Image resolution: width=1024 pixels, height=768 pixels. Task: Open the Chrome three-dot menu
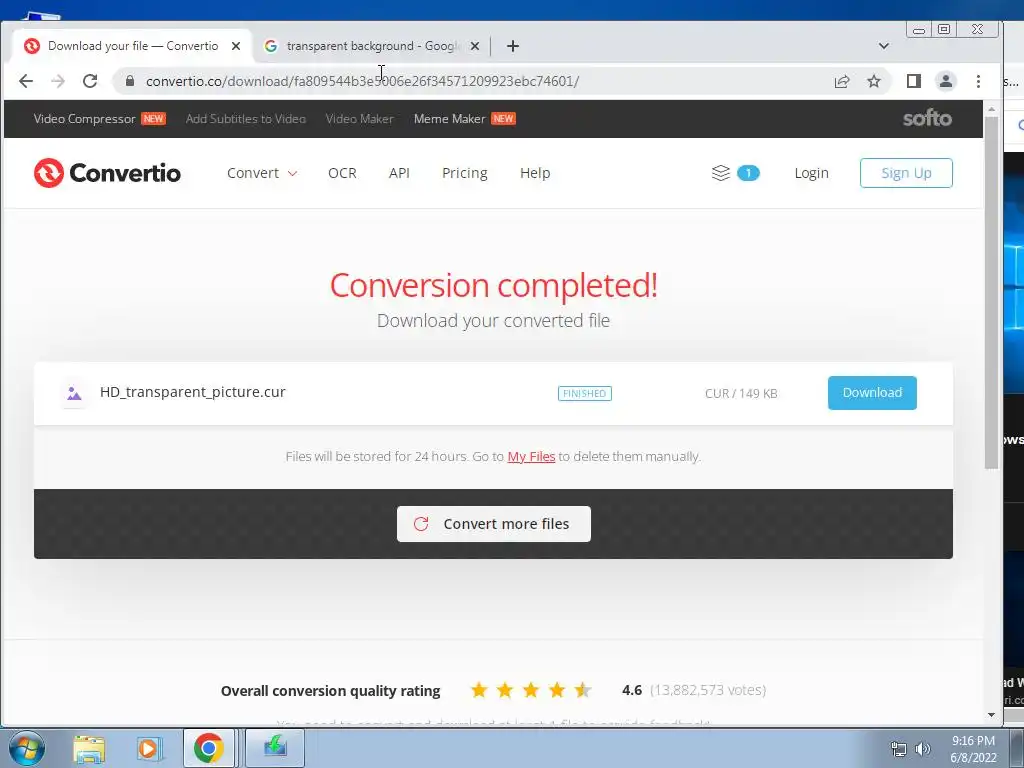(978, 81)
